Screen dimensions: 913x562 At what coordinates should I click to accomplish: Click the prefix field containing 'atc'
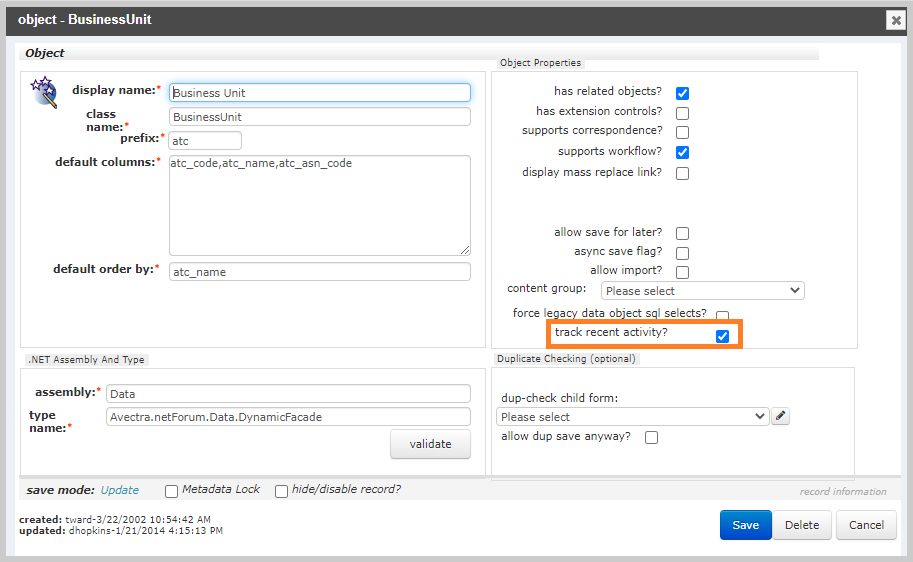tap(205, 140)
